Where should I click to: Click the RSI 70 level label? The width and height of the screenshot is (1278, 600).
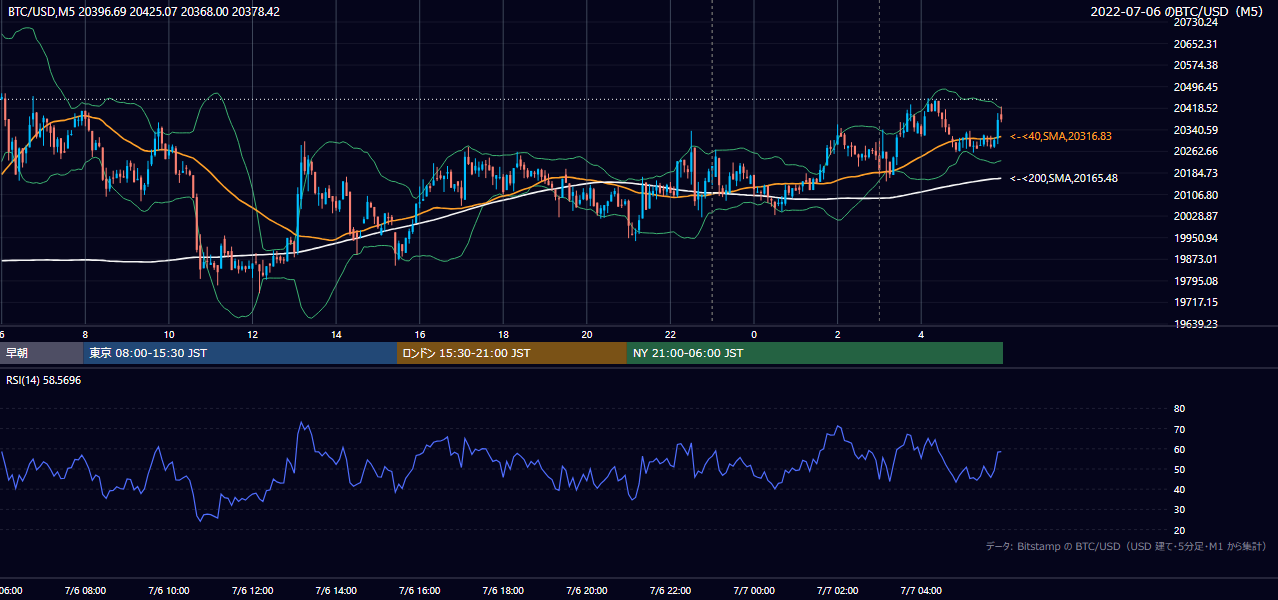[1179, 429]
